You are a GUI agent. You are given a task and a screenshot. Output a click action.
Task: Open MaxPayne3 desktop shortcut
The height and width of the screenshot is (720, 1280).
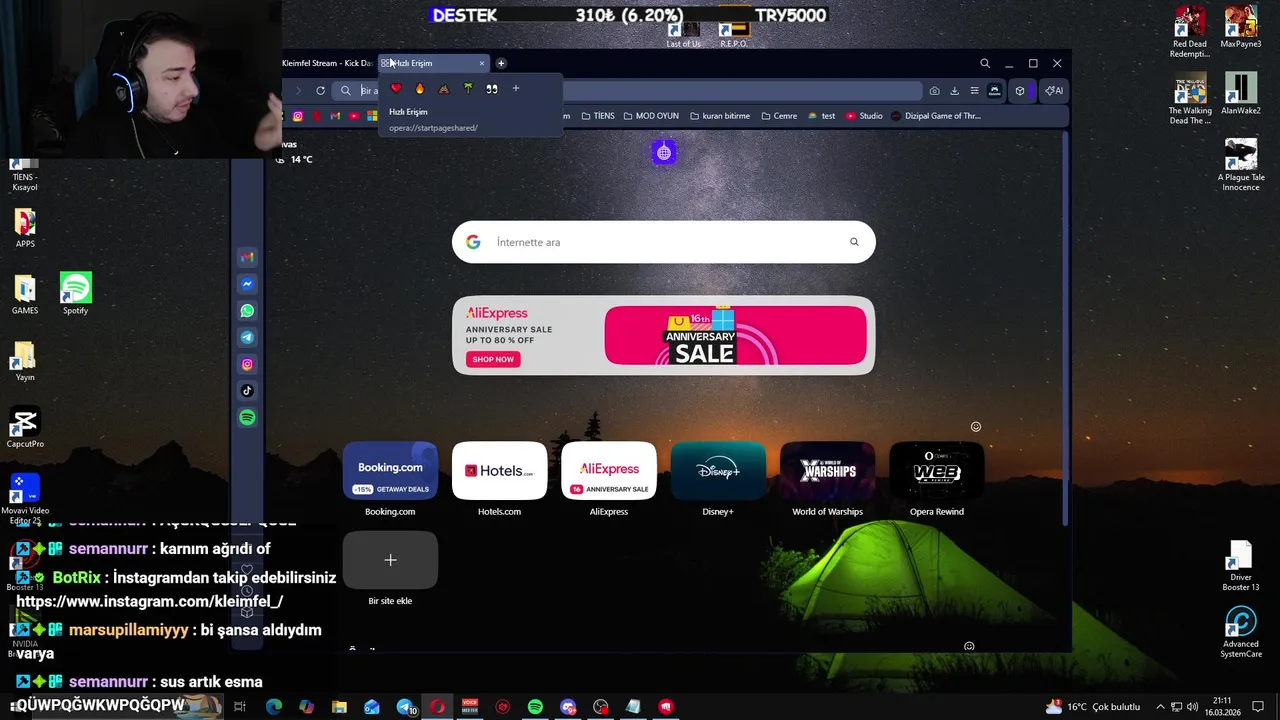click(x=1241, y=27)
